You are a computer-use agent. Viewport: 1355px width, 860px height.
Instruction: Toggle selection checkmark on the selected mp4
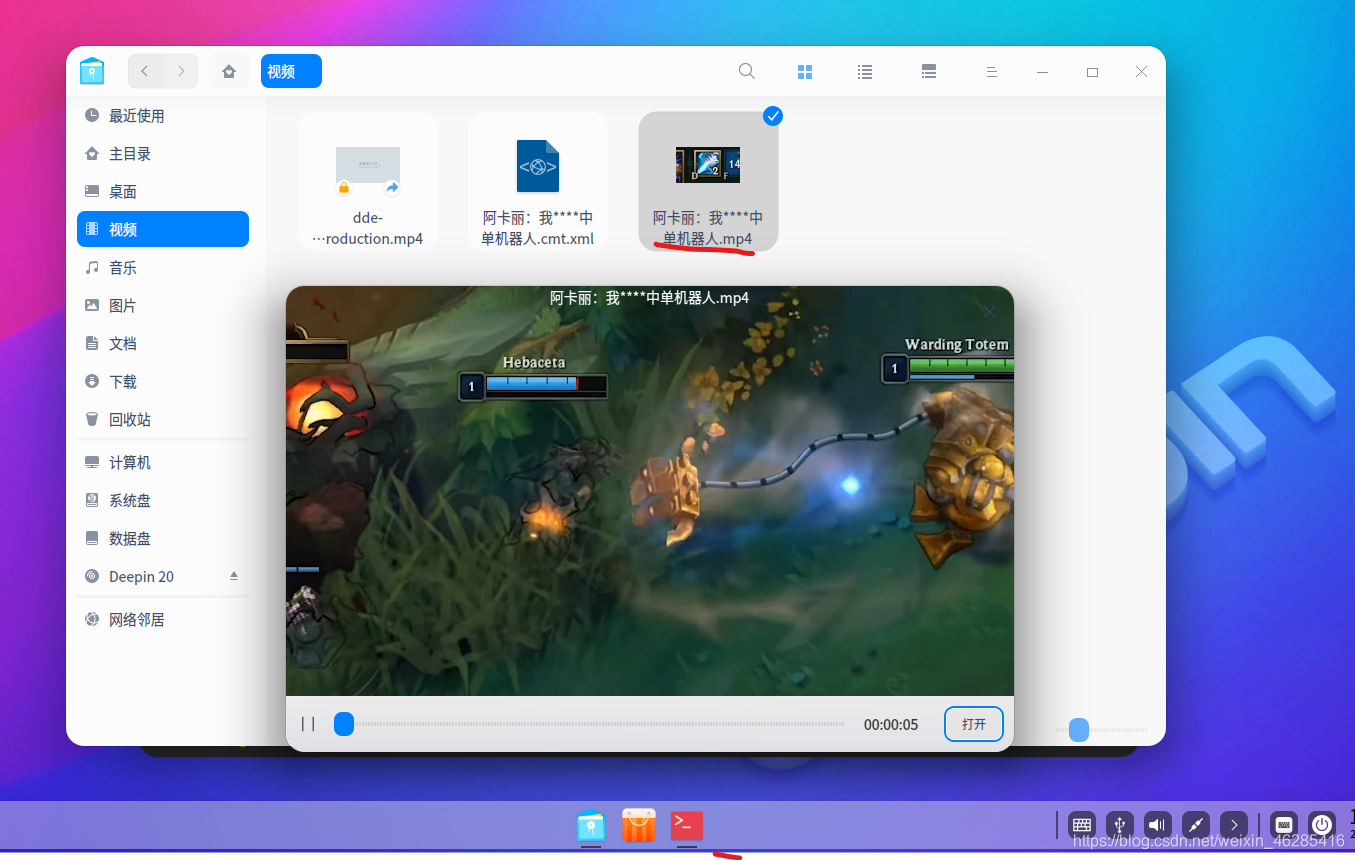(x=773, y=116)
